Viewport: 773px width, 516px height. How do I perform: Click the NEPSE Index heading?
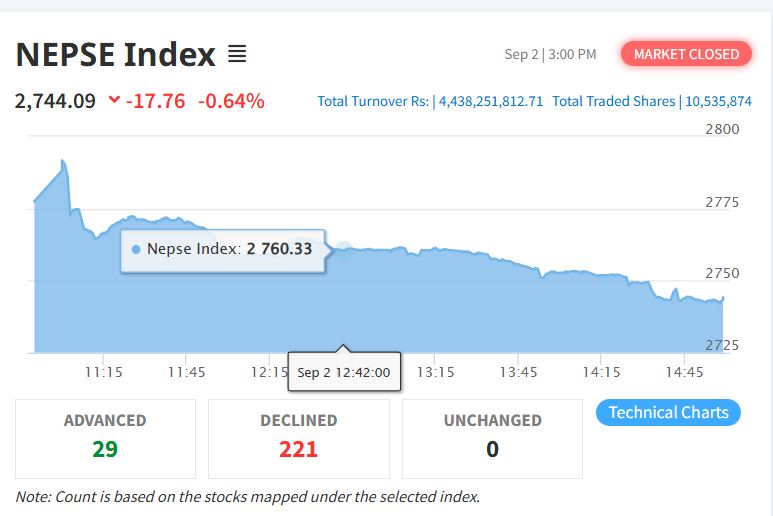[116, 54]
